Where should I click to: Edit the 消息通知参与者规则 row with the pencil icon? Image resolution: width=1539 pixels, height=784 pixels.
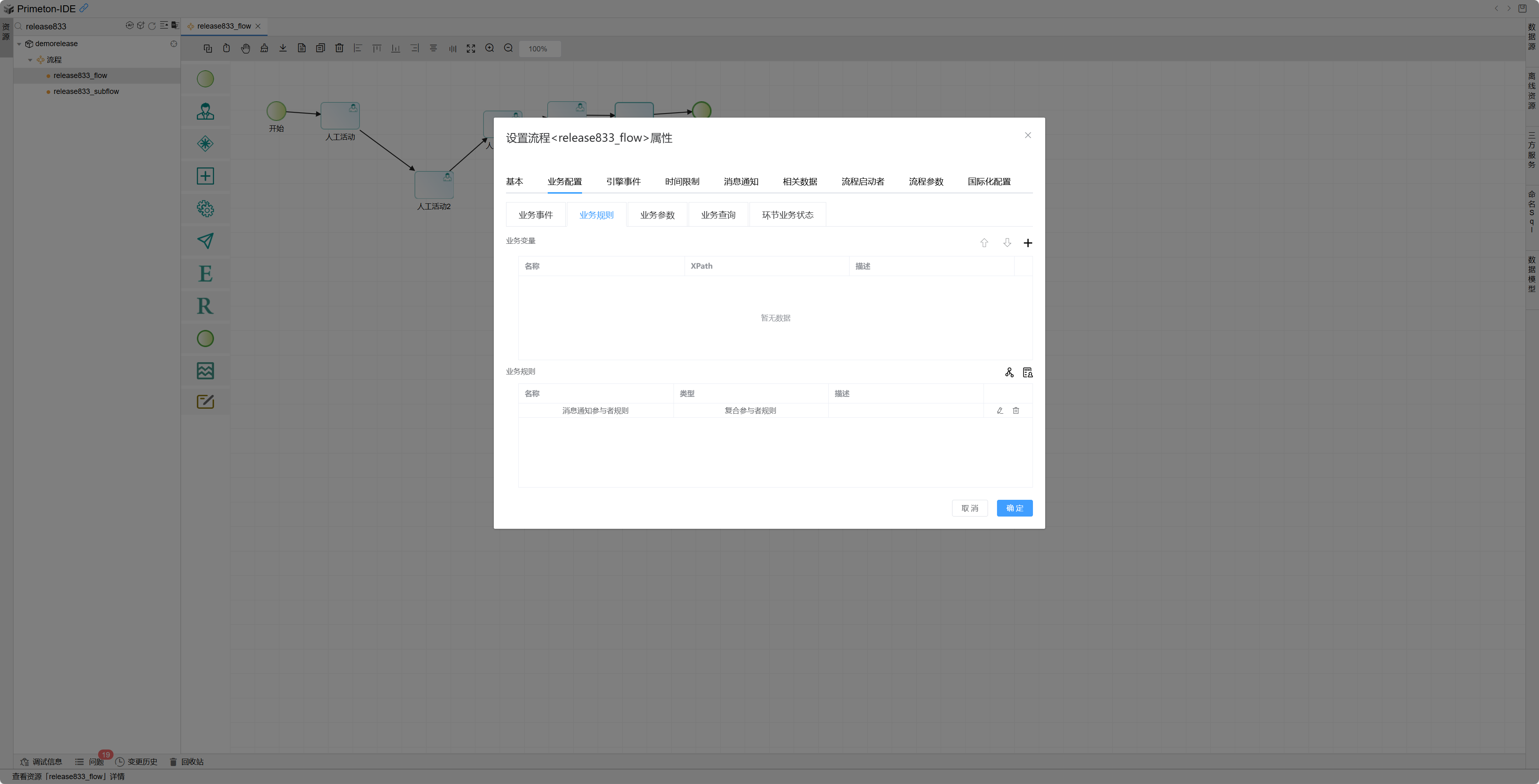[999, 411]
